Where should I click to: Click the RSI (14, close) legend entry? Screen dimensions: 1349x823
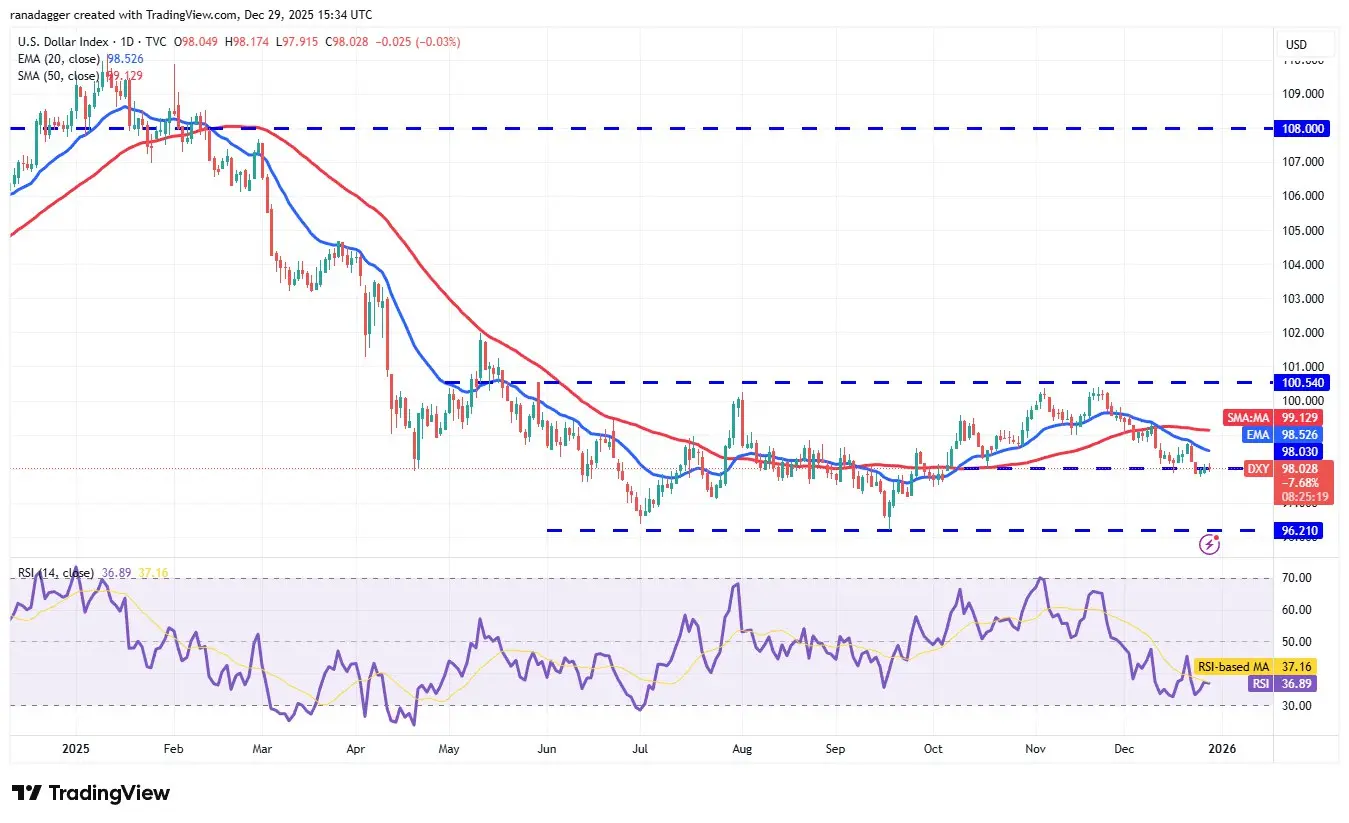56,573
